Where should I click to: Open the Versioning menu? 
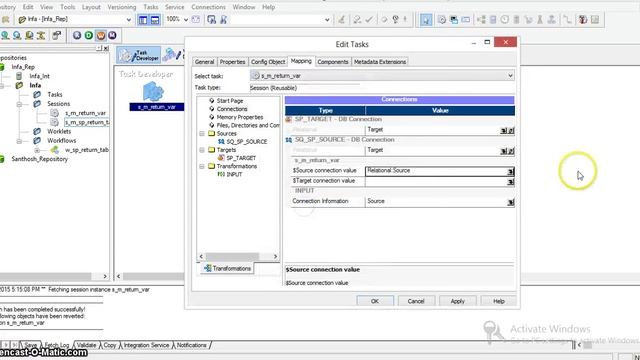coord(122,7)
